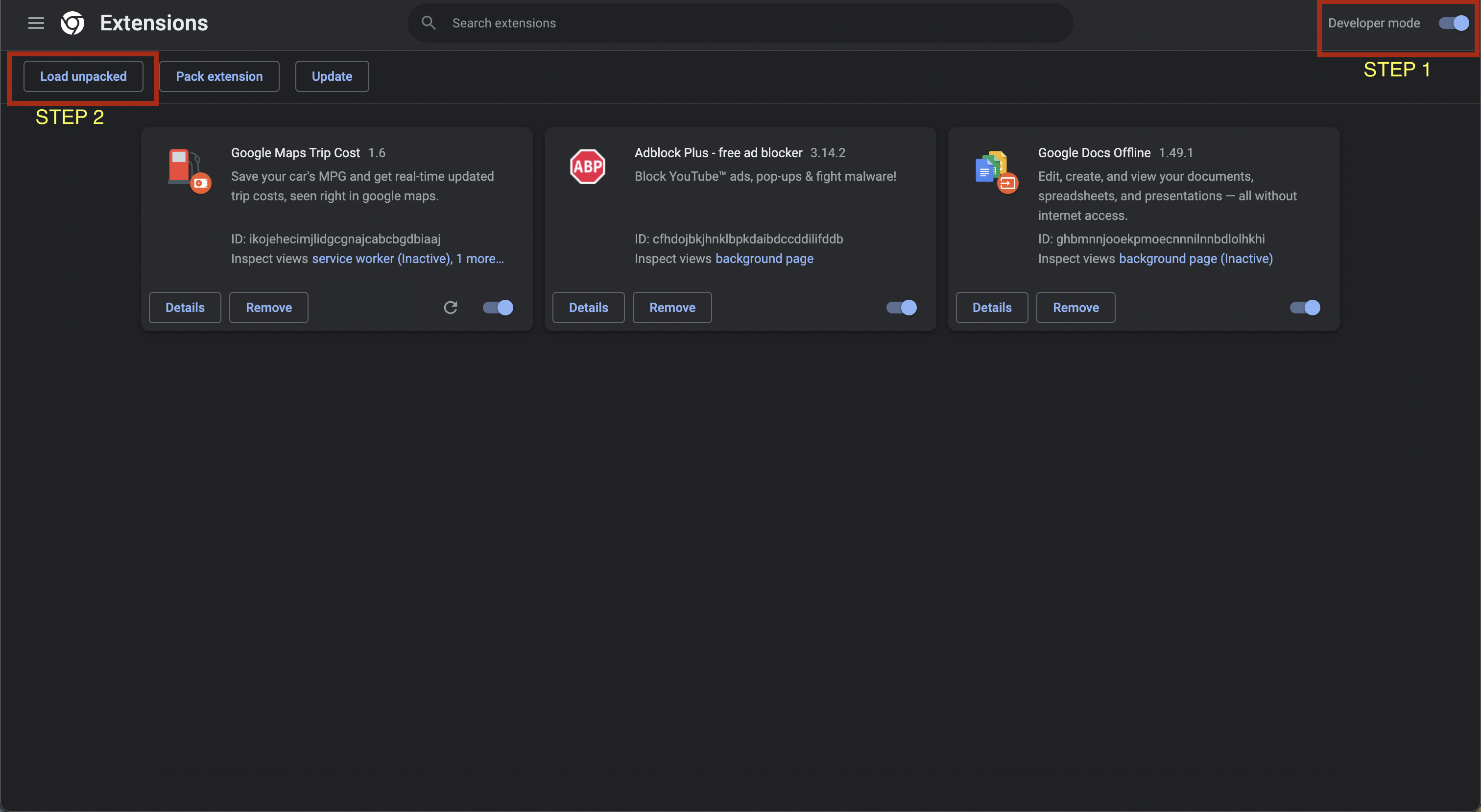Screen dimensions: 1481x812
Task: Disable Developer mode
Action: [1453, 23]
